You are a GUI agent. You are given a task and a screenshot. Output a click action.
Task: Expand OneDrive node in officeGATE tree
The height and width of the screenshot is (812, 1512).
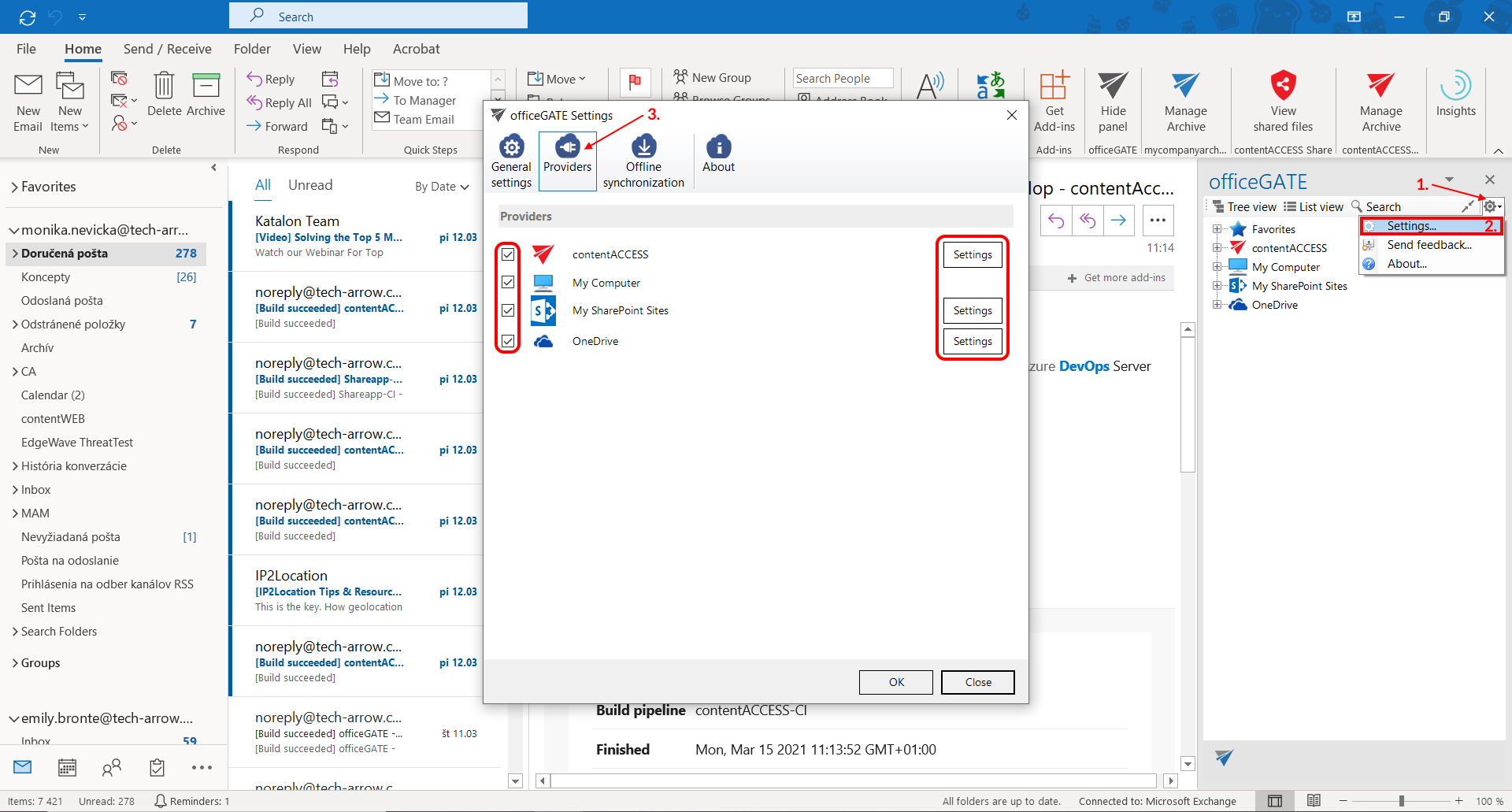pos(1217,305)
